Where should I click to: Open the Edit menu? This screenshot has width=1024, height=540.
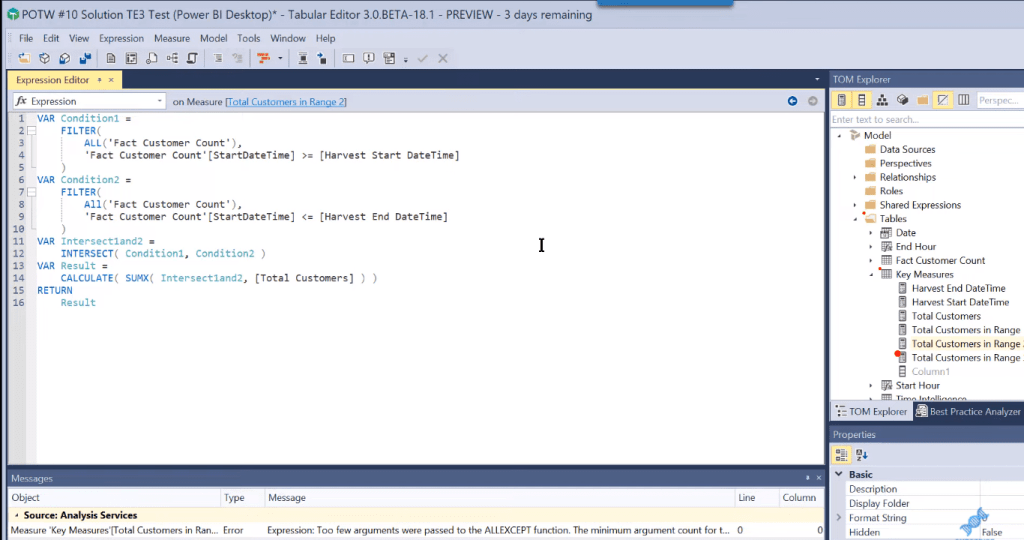point(51,39)
